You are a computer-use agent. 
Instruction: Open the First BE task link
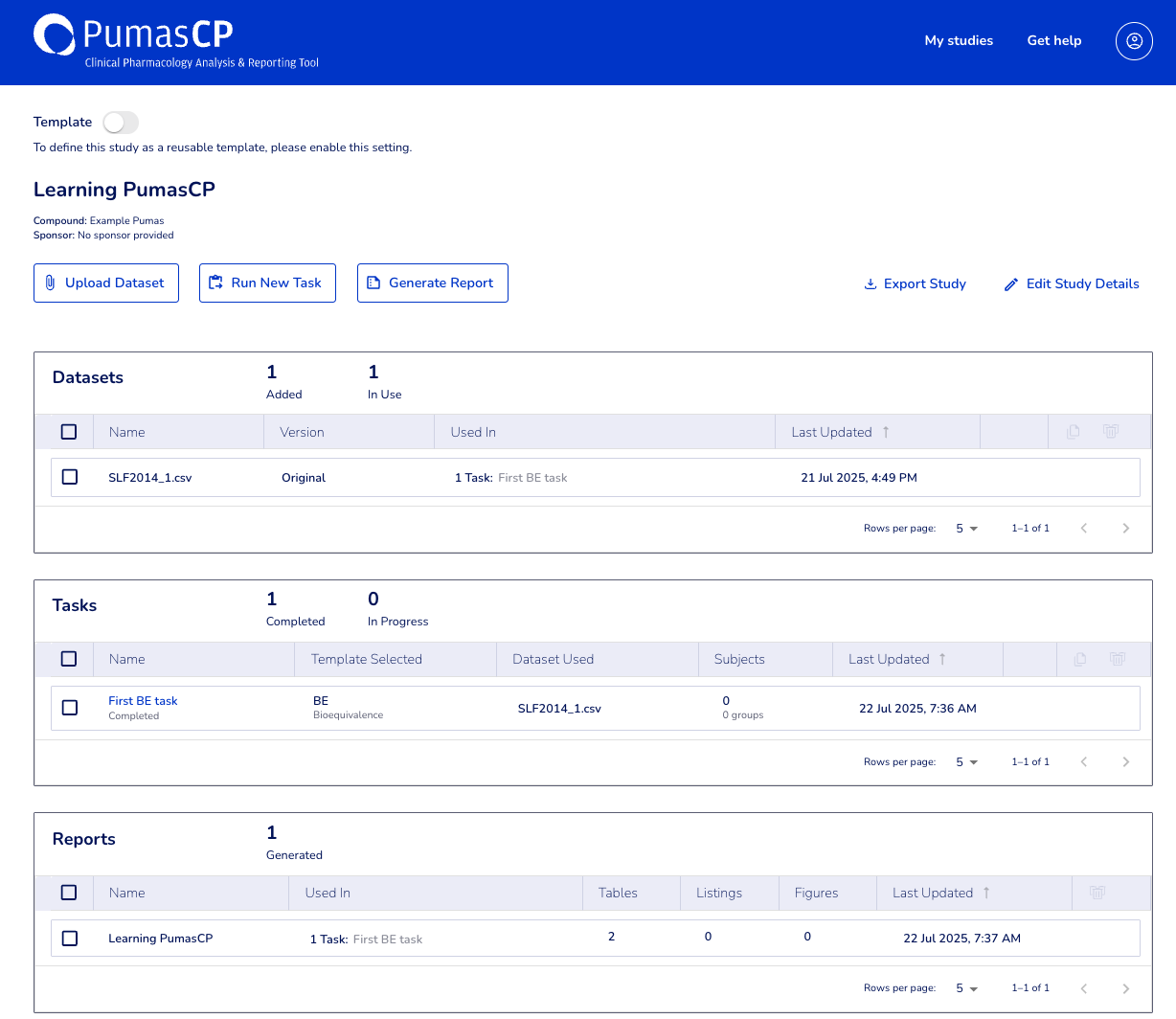(x=143, y=701)
